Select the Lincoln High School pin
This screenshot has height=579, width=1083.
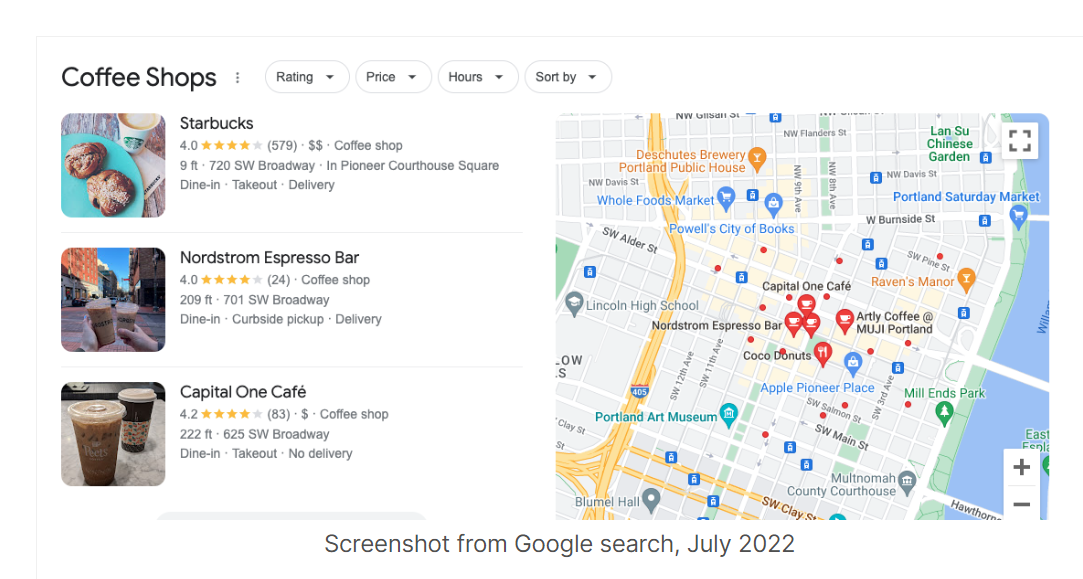pyautogui.click(x=574, y=304)
